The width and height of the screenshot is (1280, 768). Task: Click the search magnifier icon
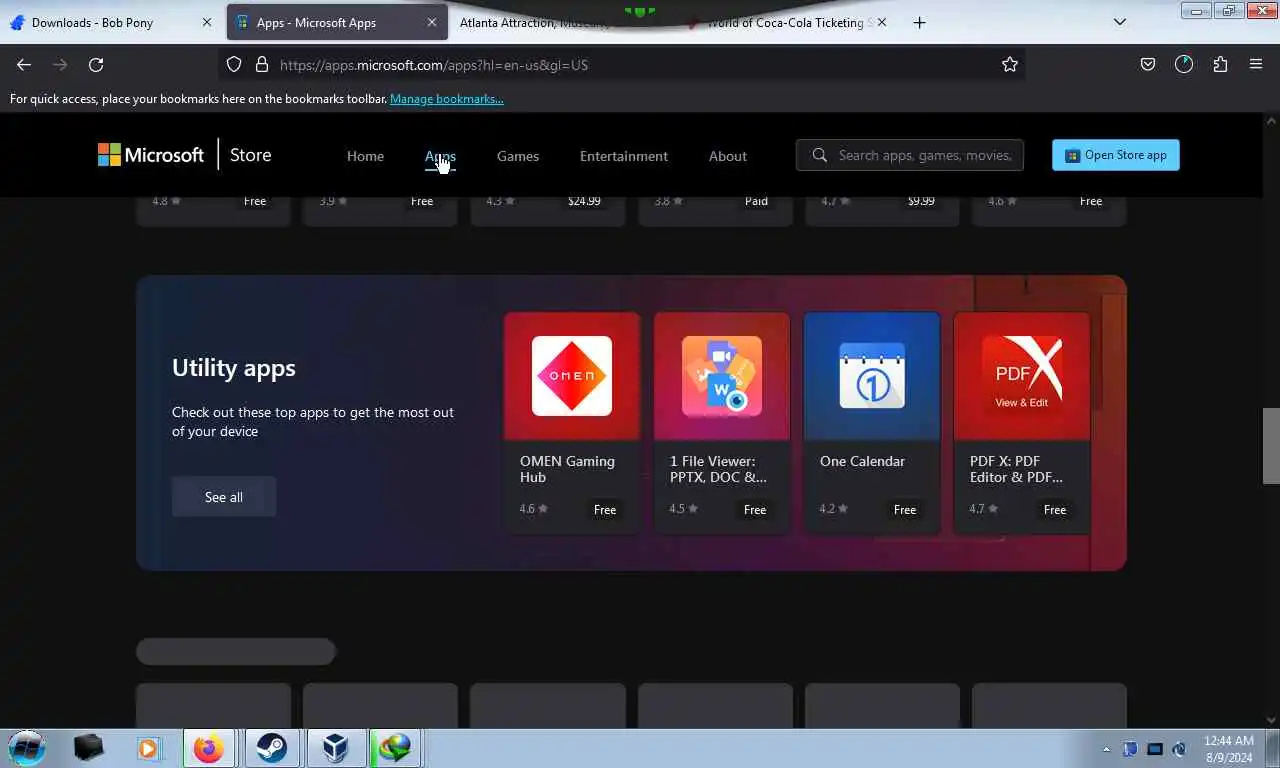(x=820, y=155)
